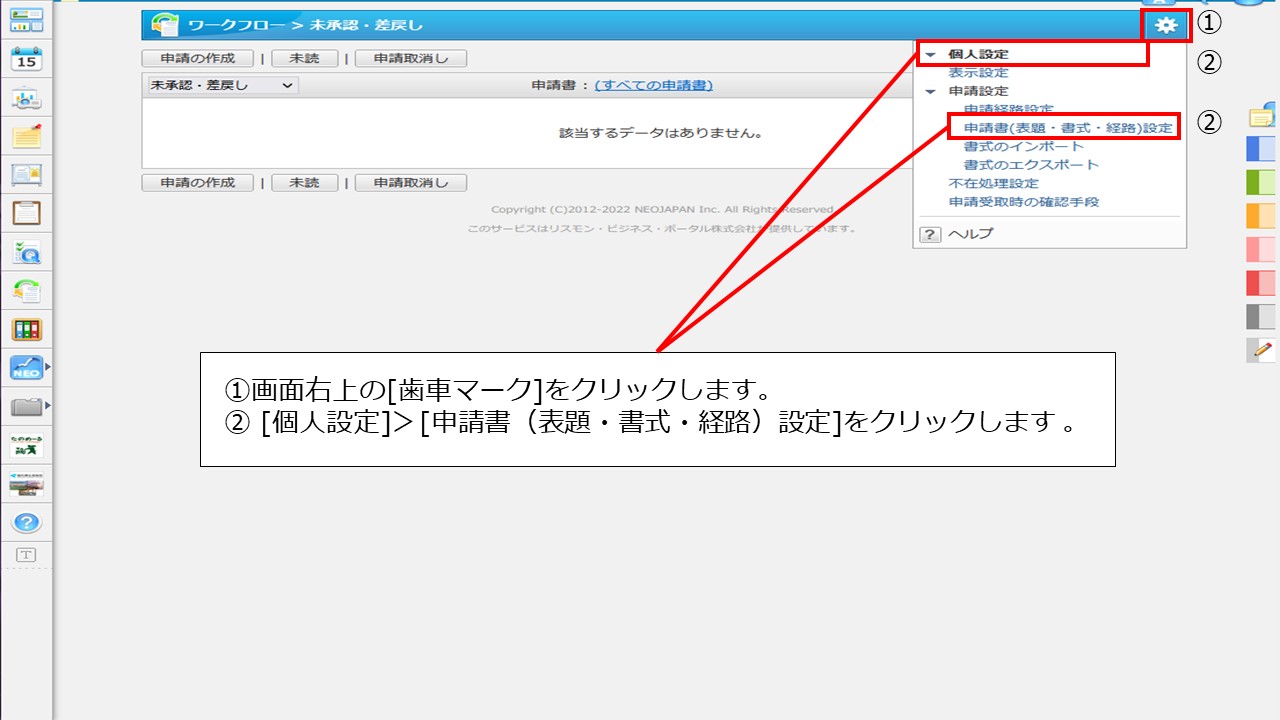Select the green color swatch
1280x720 pixels.
point(1261,182)
